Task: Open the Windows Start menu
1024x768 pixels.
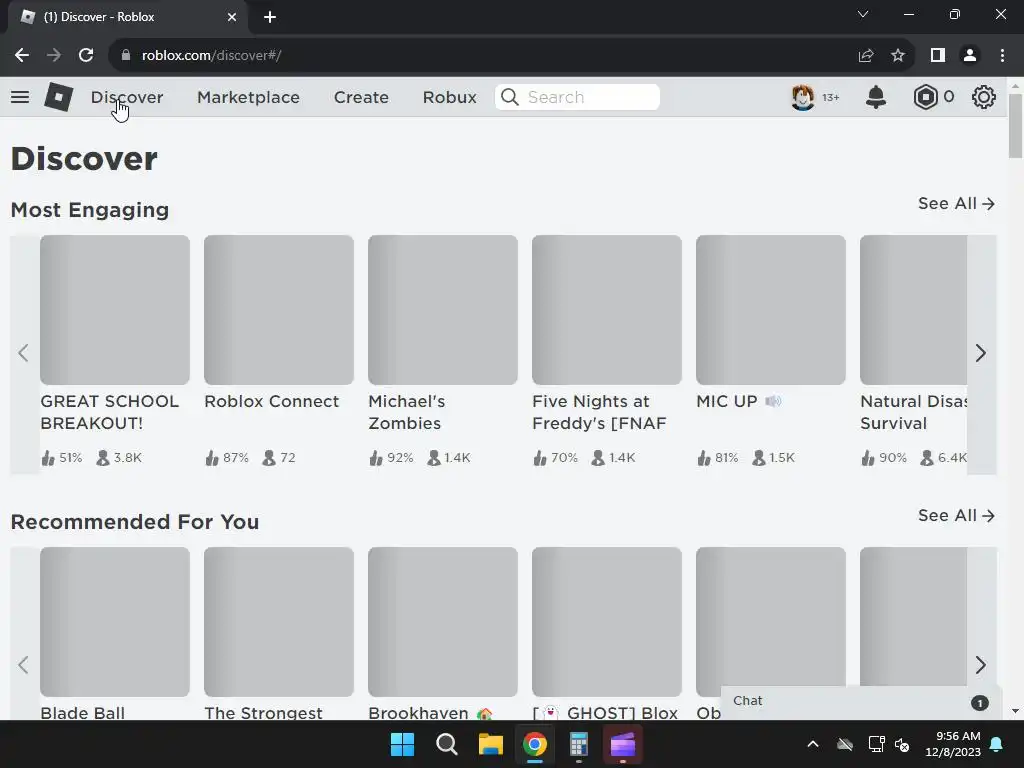Action: coord(402,744)
